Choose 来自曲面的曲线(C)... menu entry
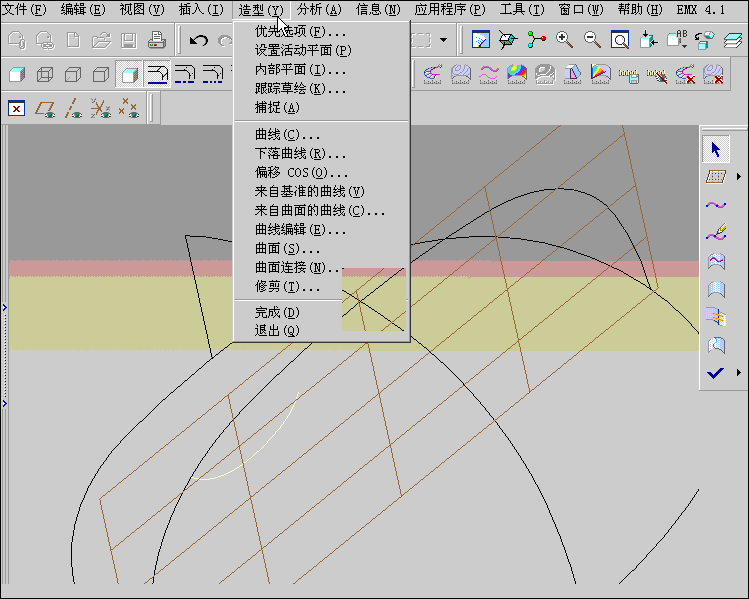 coord(321,211)
